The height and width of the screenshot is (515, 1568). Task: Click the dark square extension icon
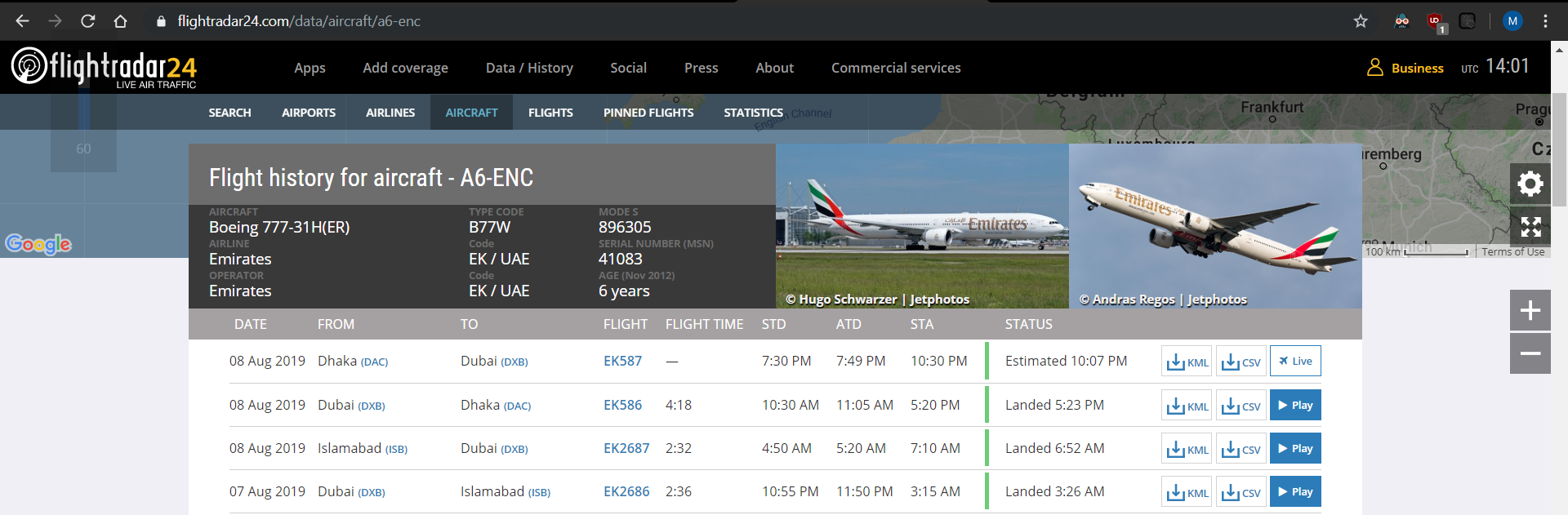(1468, 21)
